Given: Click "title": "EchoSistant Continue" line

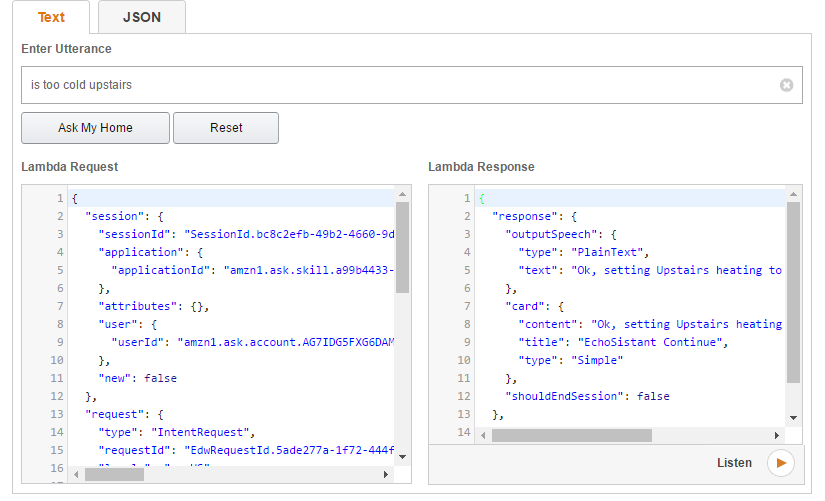Looking at the screenshot, I should [623, 342].
